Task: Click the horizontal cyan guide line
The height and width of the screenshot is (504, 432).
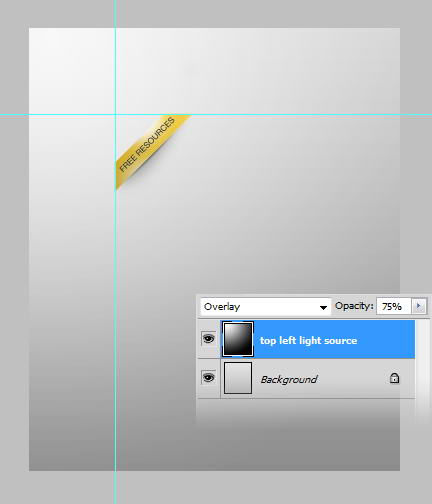Action: click(x=267, y=115)
